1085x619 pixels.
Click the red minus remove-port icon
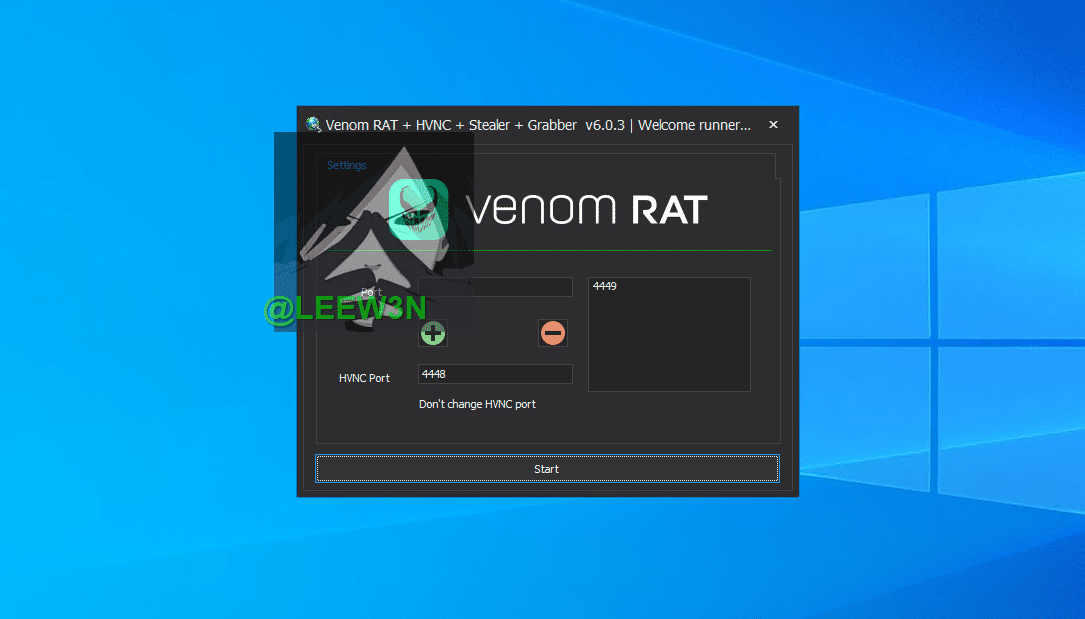(x=553, y=333)
